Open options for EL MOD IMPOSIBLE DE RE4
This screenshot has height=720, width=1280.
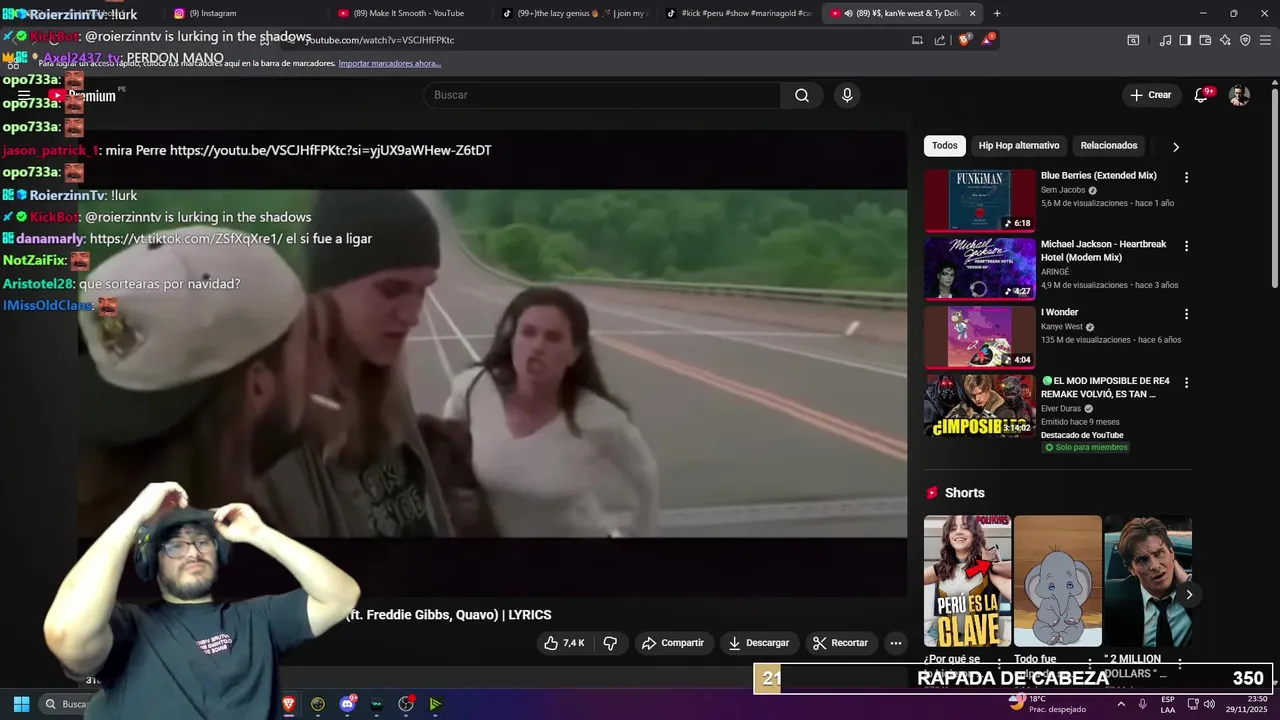point(1187,383)
